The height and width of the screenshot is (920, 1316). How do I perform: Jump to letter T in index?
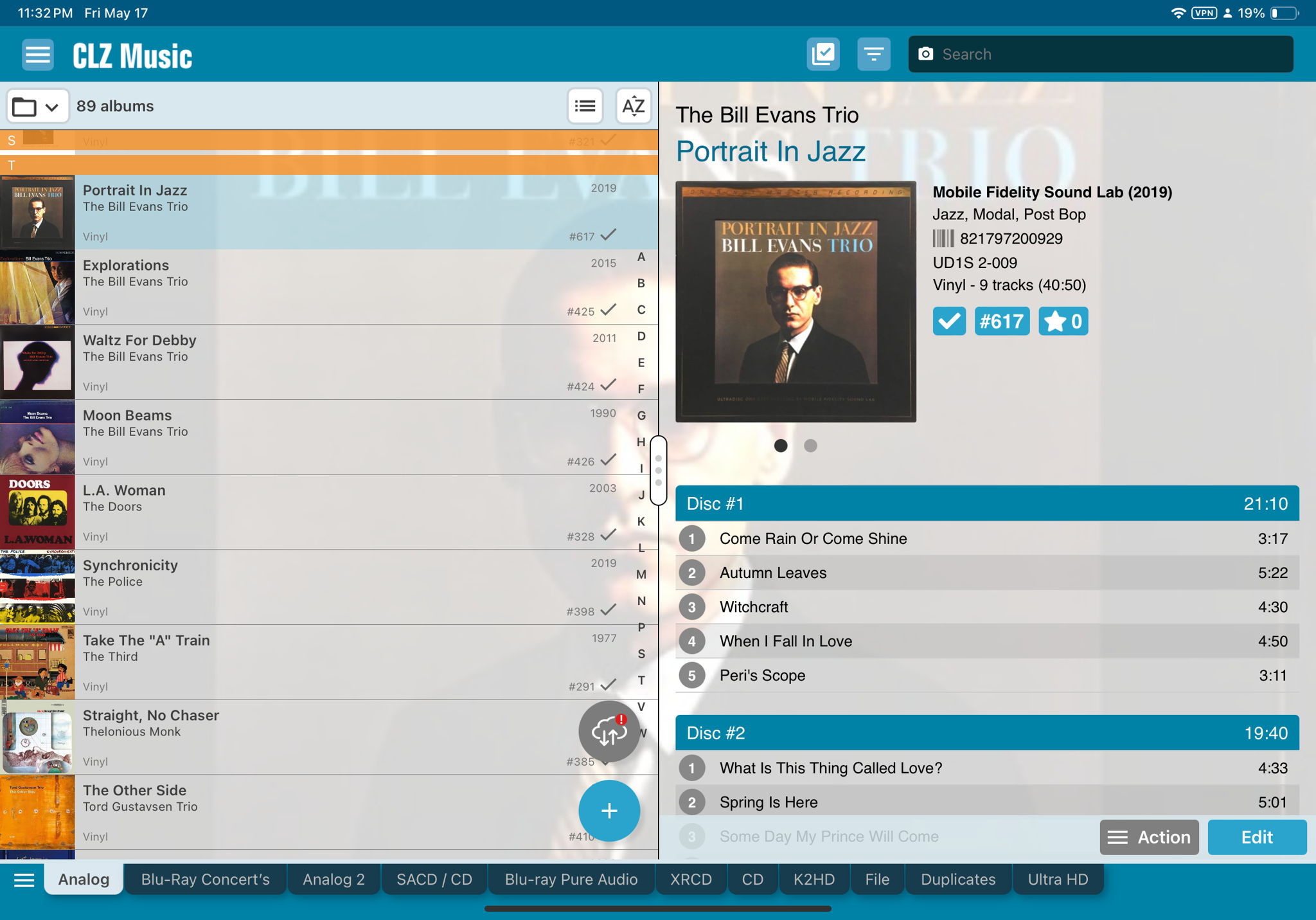[641, 680]
